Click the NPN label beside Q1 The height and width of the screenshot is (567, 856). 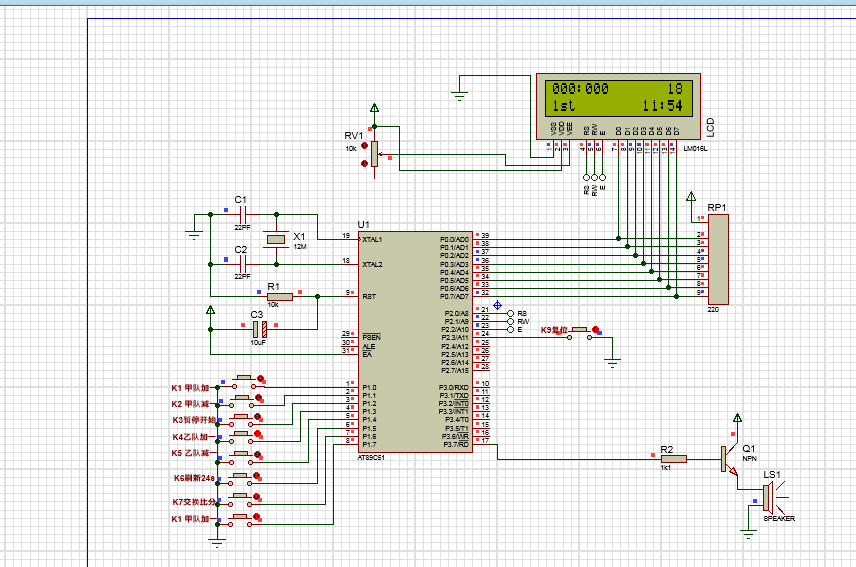coord(750,458)
